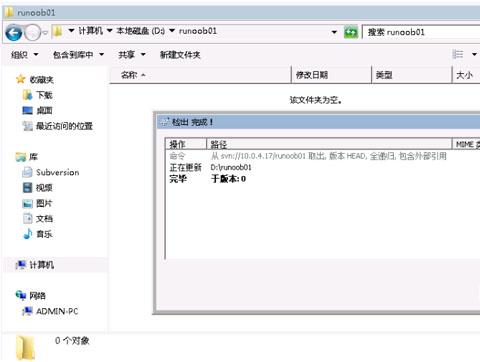Click the 路径 column header in checkout dialog
Screen dimensions: 480x362
pos(329,144)
